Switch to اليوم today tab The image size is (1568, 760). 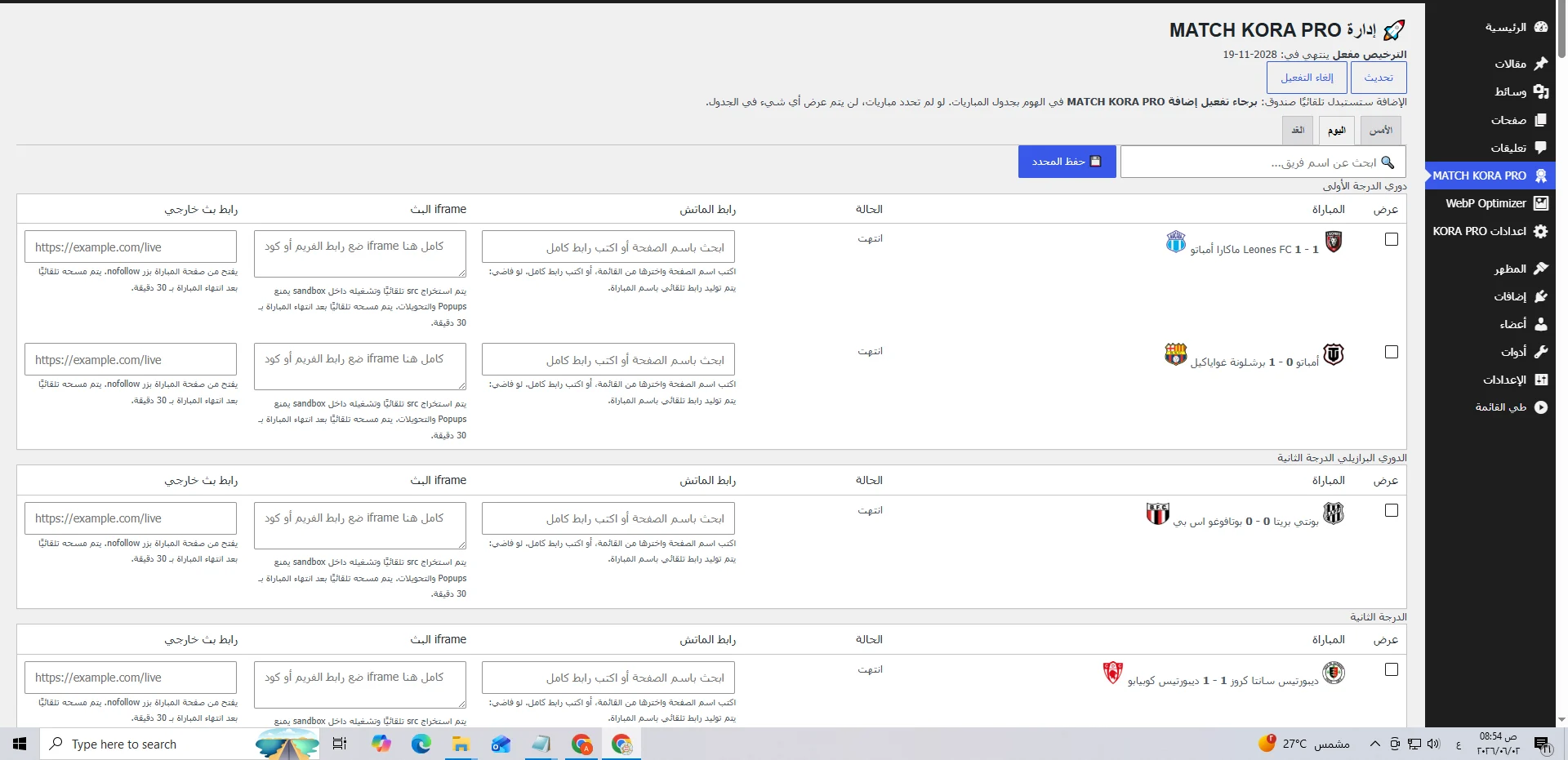(x=1337, y=131)
